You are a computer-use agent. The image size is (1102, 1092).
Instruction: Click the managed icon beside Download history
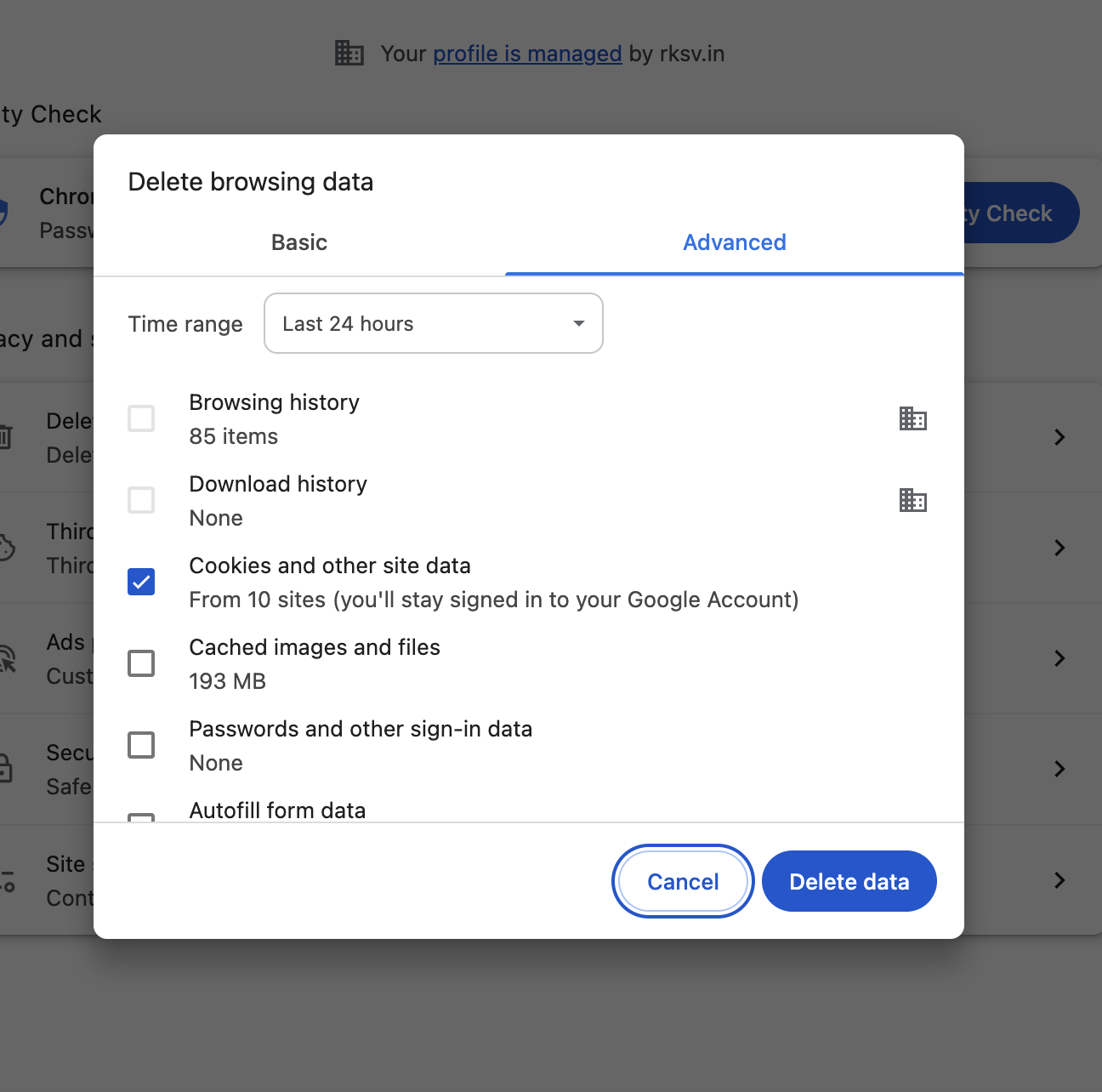912,500
